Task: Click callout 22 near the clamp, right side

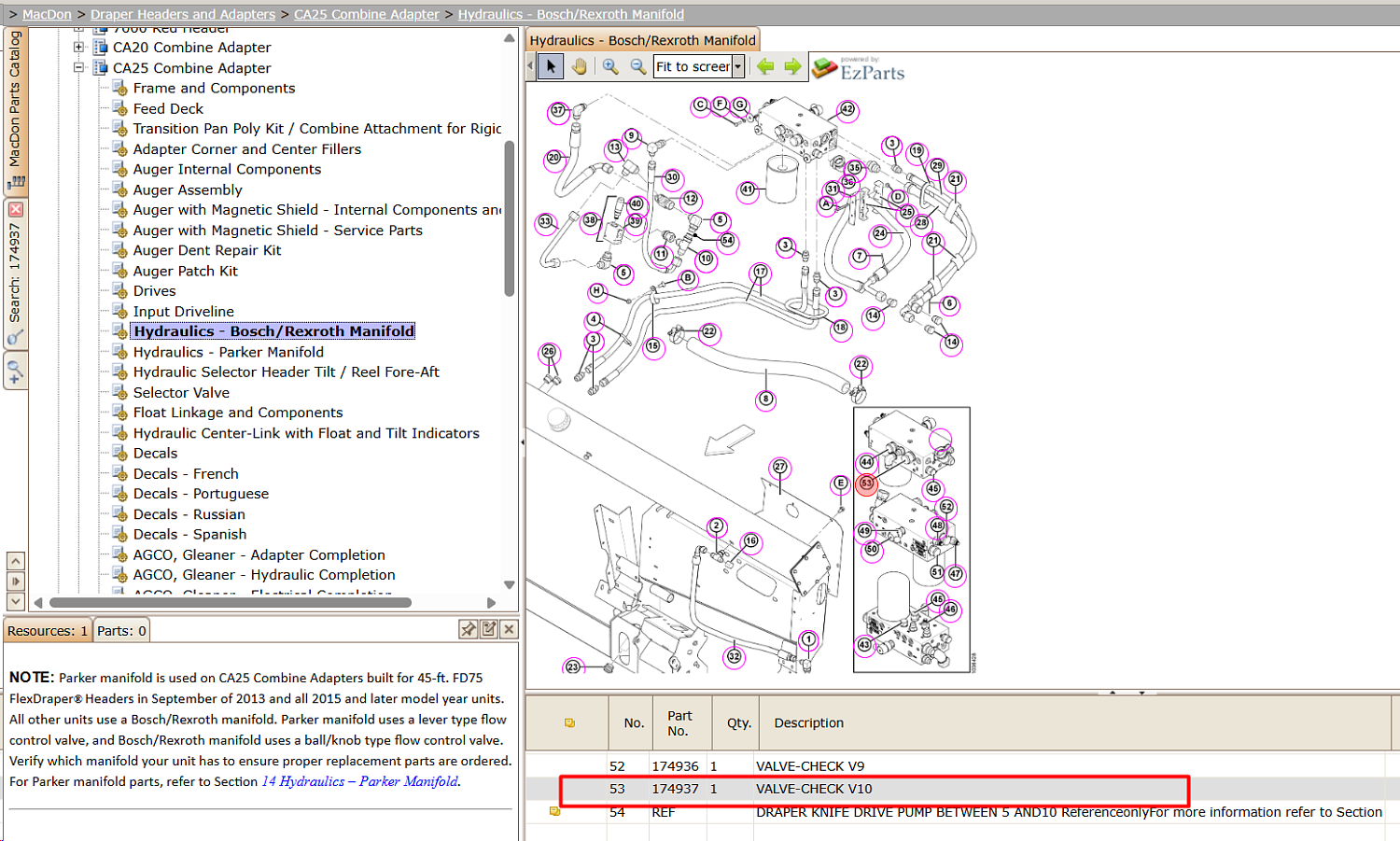Action: (861, 364)
